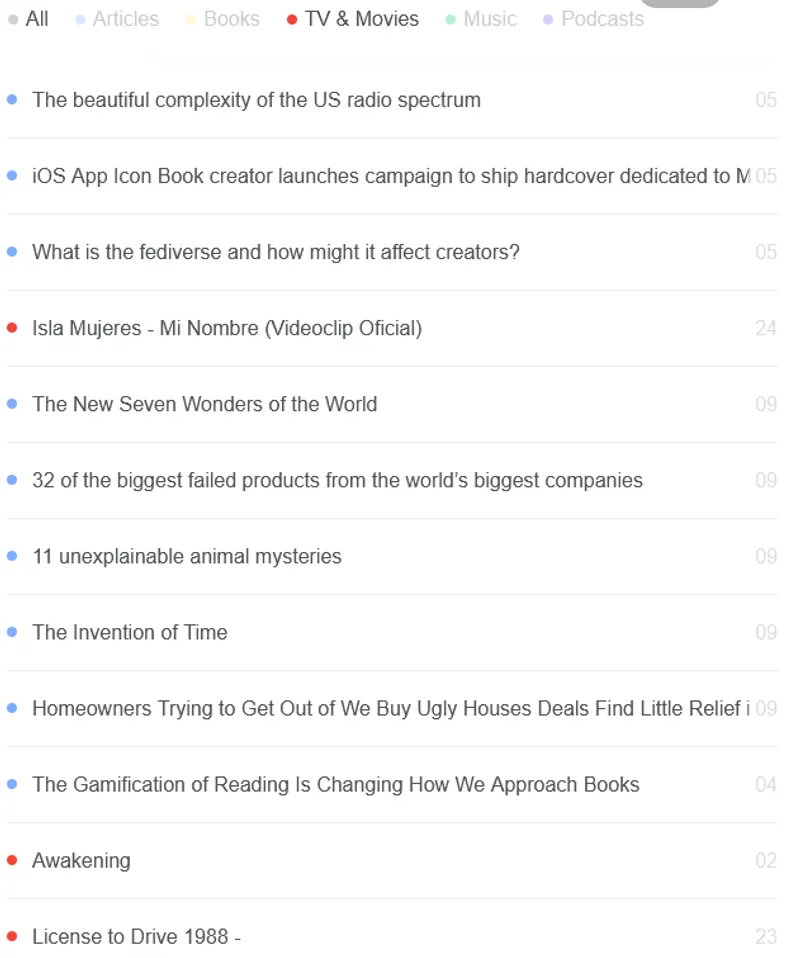This screenshot has width=800, height=958.
Task: Open iOS App Icon Book article
Action: point(390,176)
